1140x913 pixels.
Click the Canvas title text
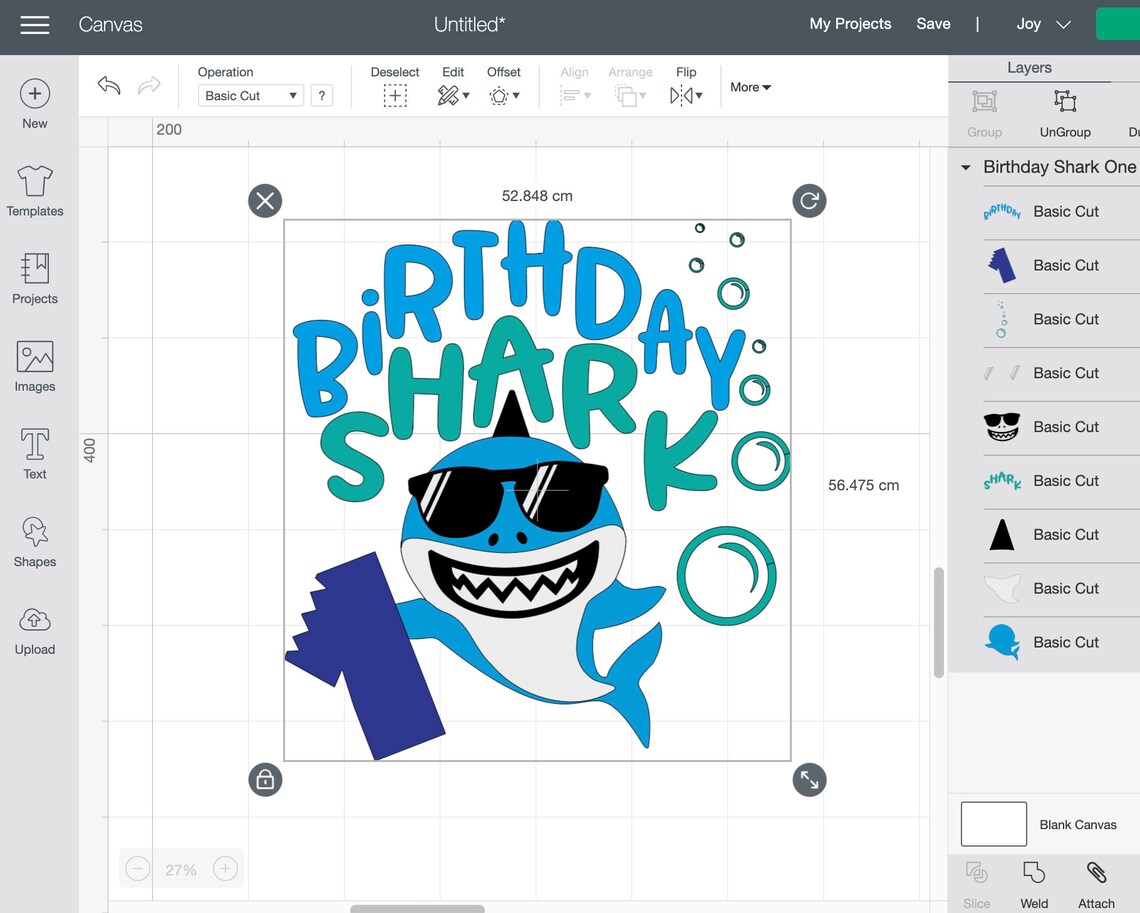[111, 25]
